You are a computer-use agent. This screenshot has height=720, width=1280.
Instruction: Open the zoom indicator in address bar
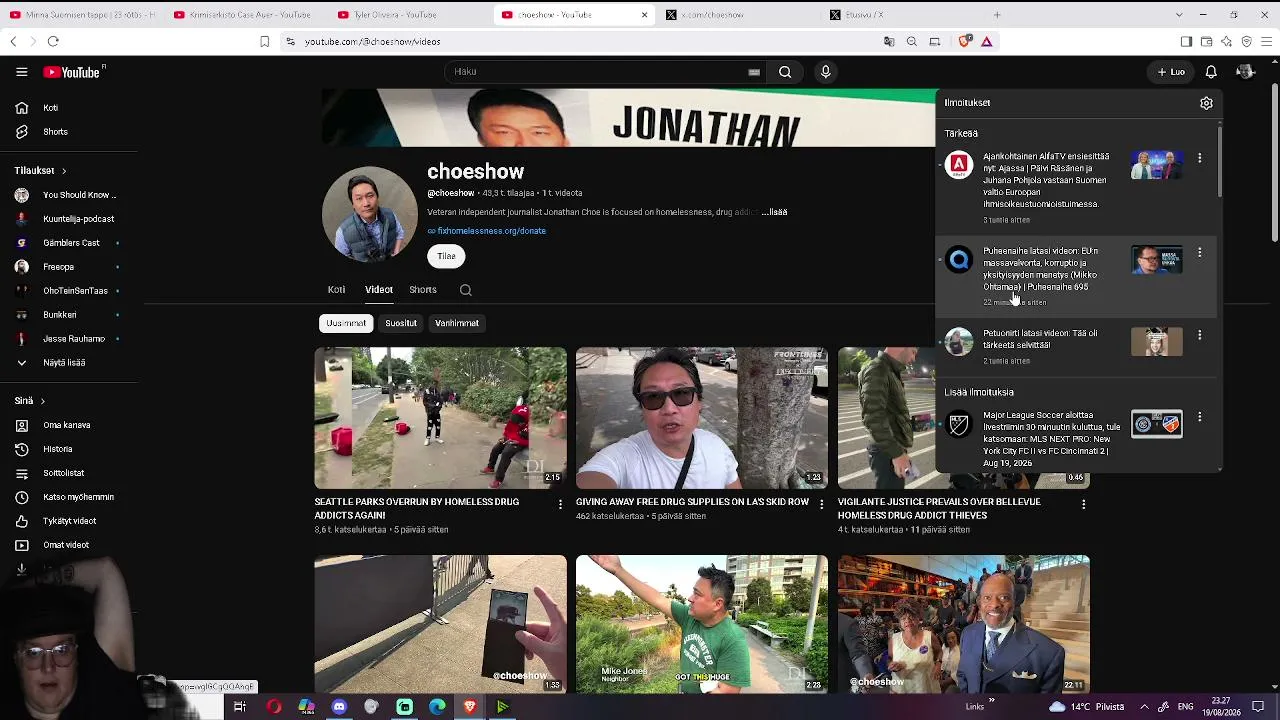pos(912,41)
